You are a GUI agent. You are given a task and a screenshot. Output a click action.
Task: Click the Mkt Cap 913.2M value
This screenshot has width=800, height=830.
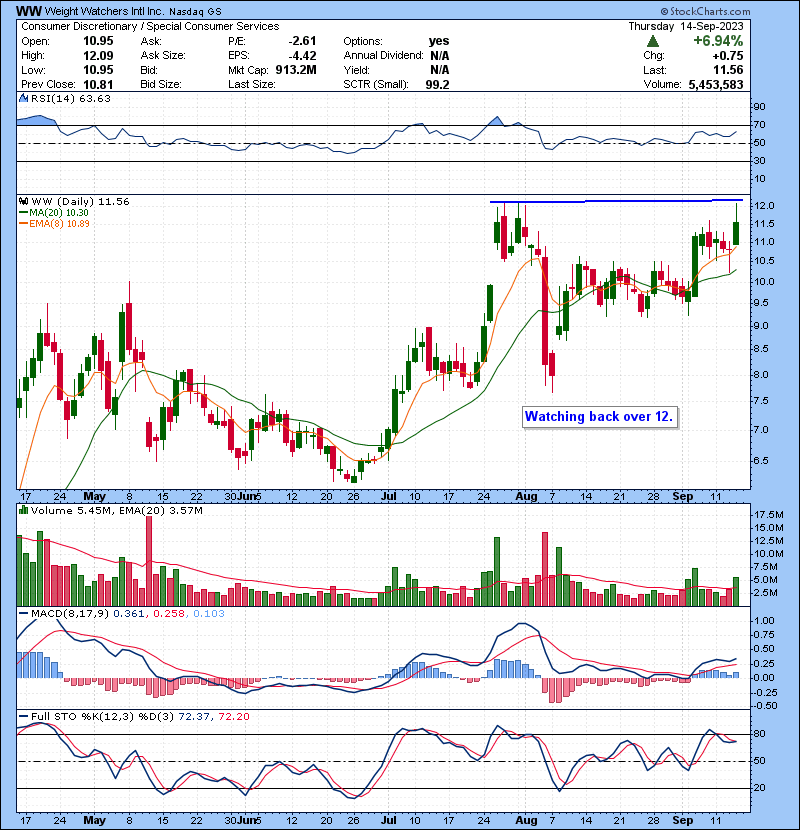point(296,70)
